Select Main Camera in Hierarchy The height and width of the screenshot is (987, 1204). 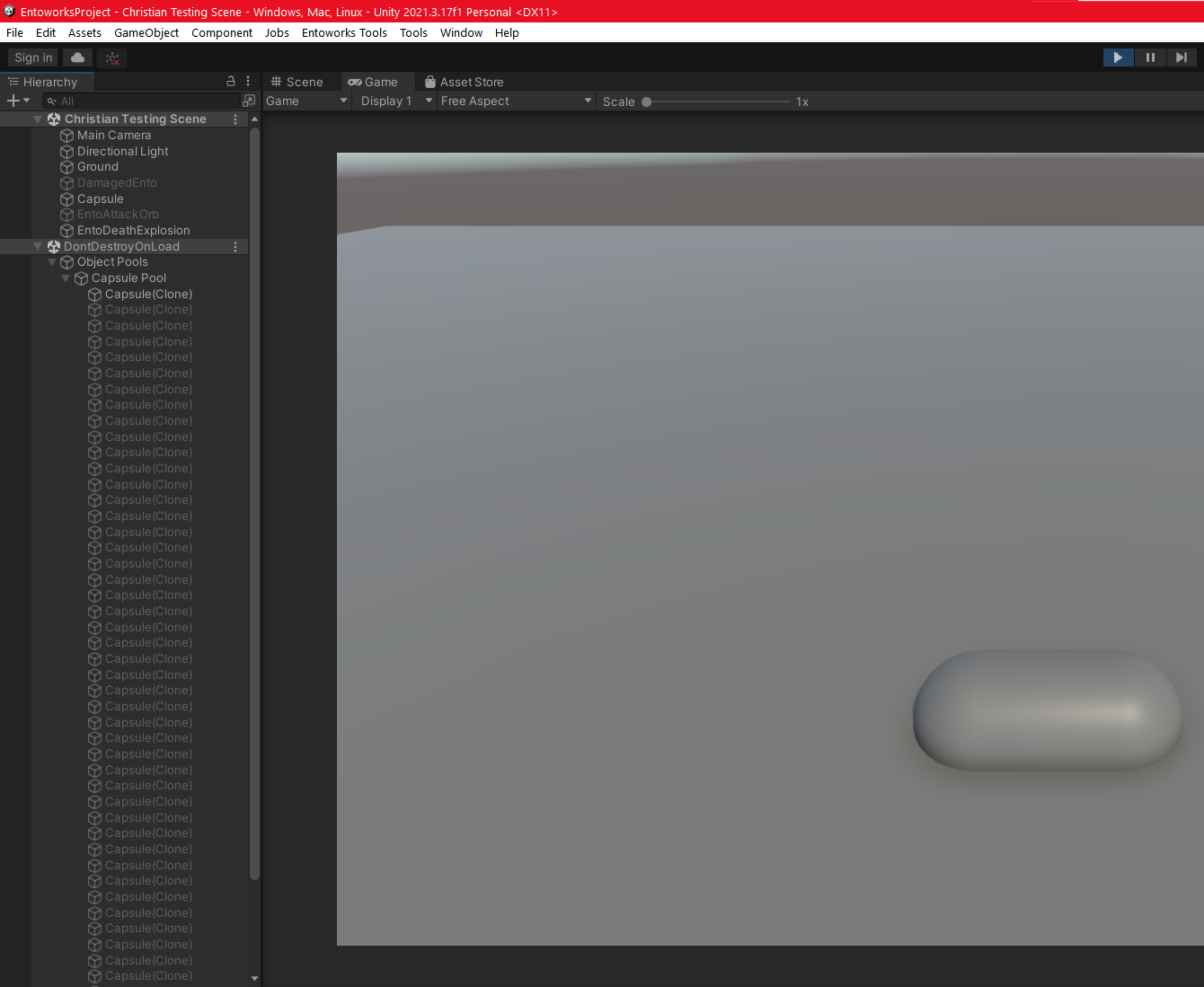click(x=113, y=135)
